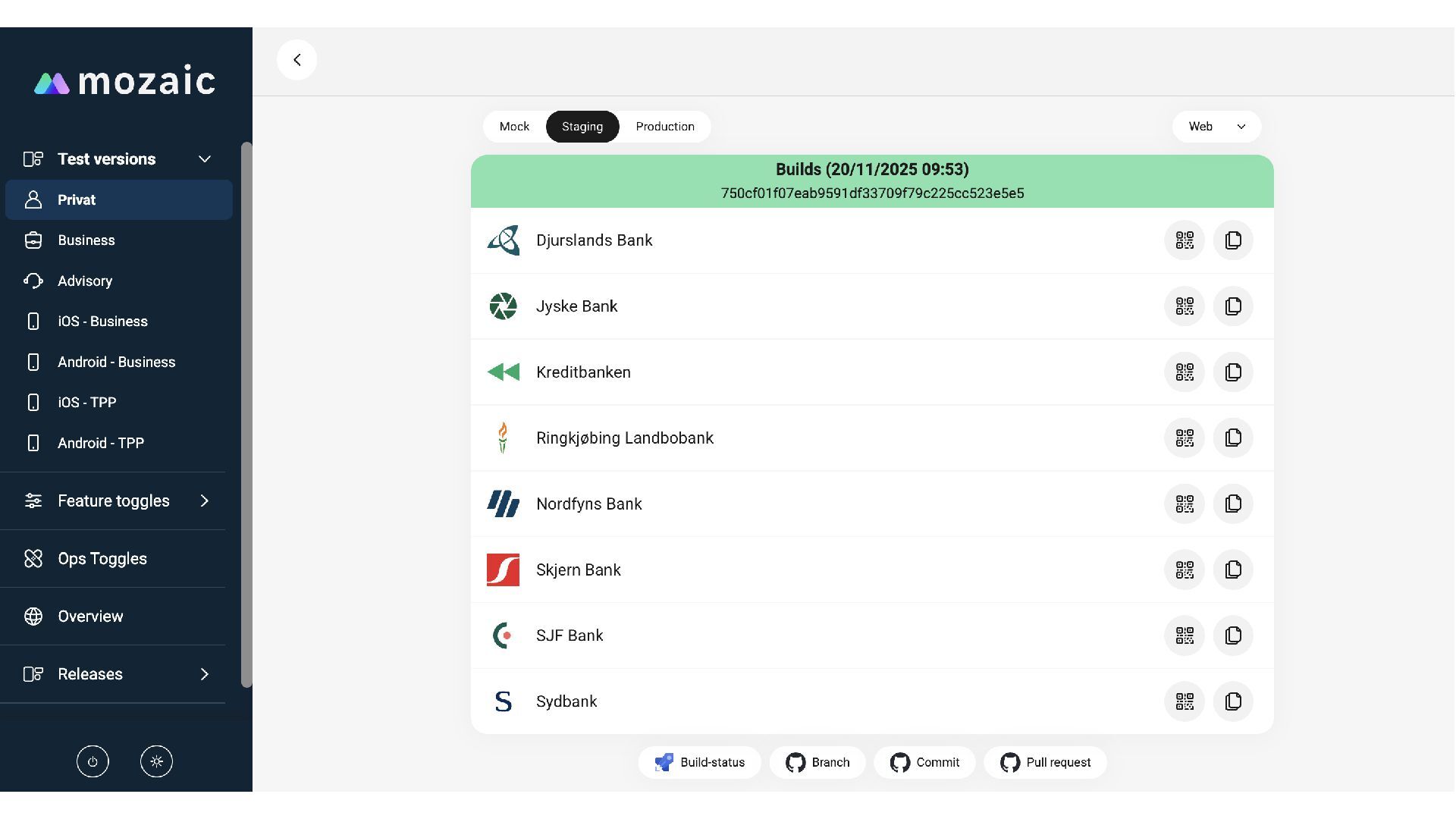Image resolution: width=1456 pixels, height=819 pixels.
Task: Open the Build-status link
Action: 699,763
